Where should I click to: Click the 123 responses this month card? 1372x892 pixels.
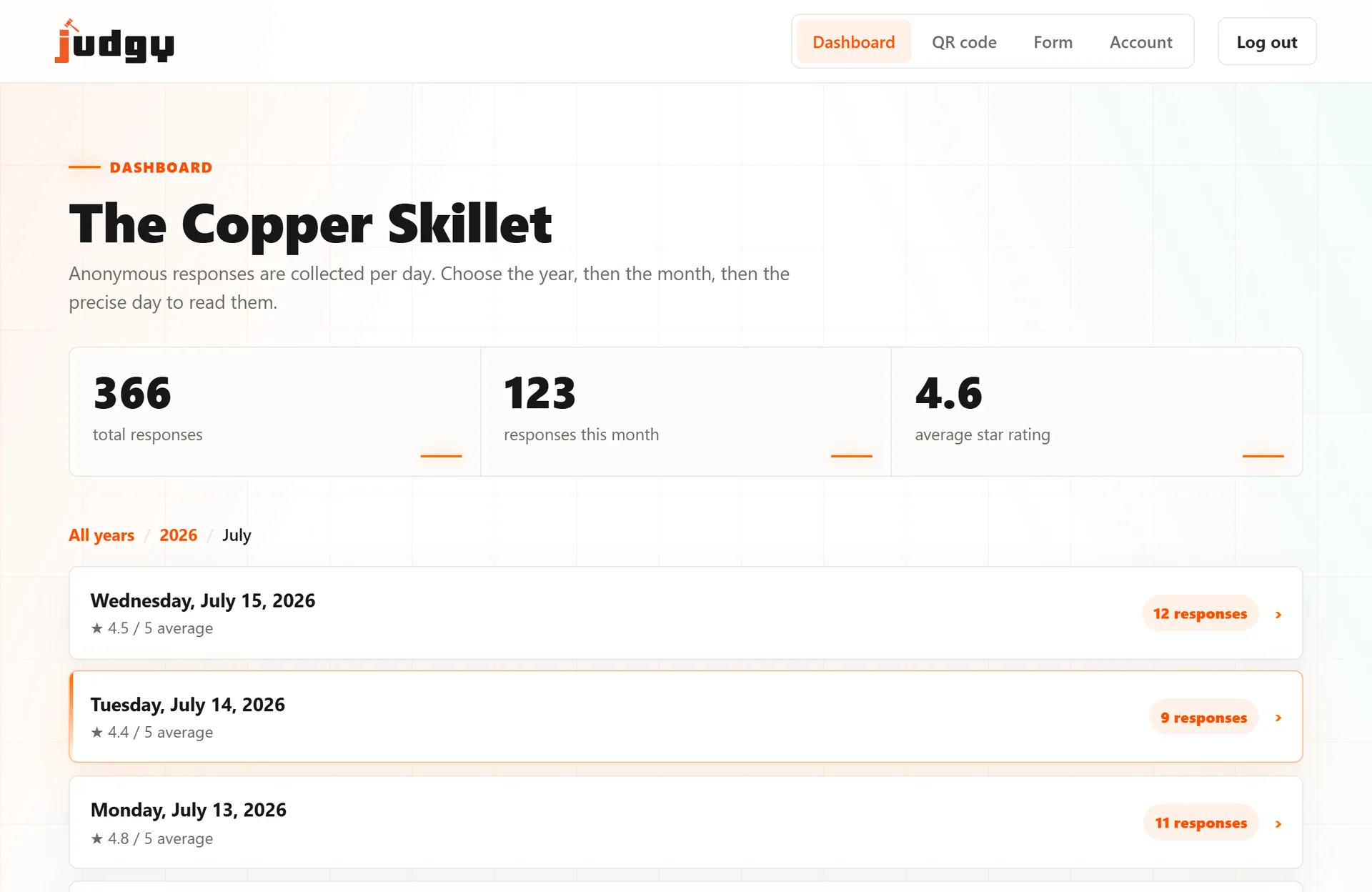click(x=686, y=412)
